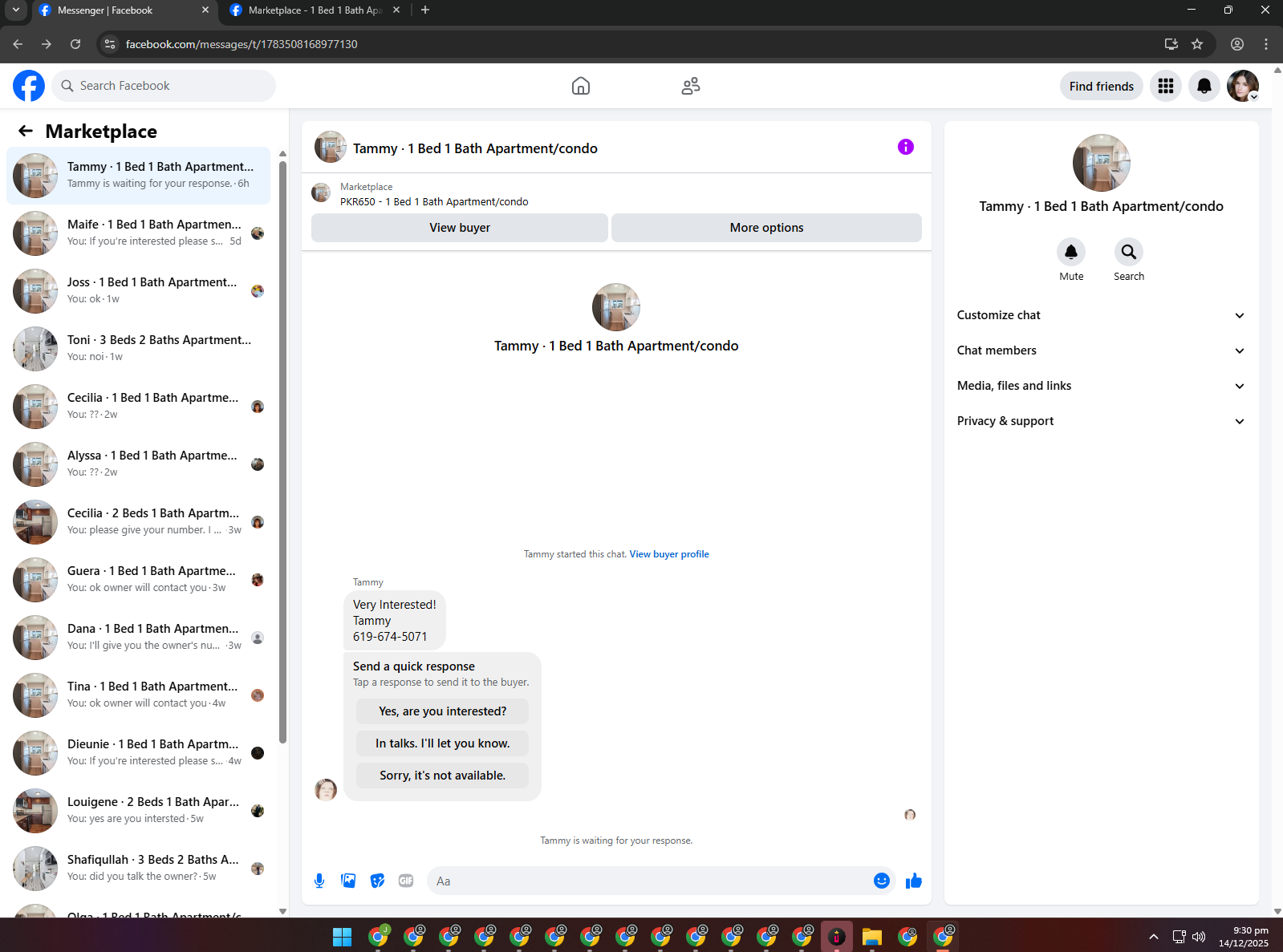The height and width of the screenshot is (952, 1283).
Task: Click the listing thumbnail in right panel
Action: click(x=1102, y=163)
